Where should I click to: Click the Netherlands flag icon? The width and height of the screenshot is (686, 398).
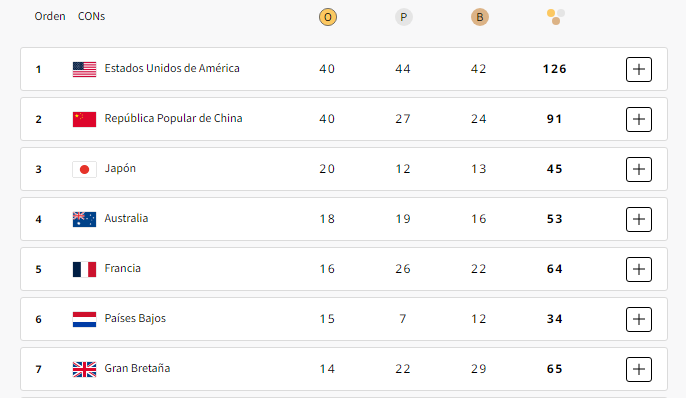84,319
